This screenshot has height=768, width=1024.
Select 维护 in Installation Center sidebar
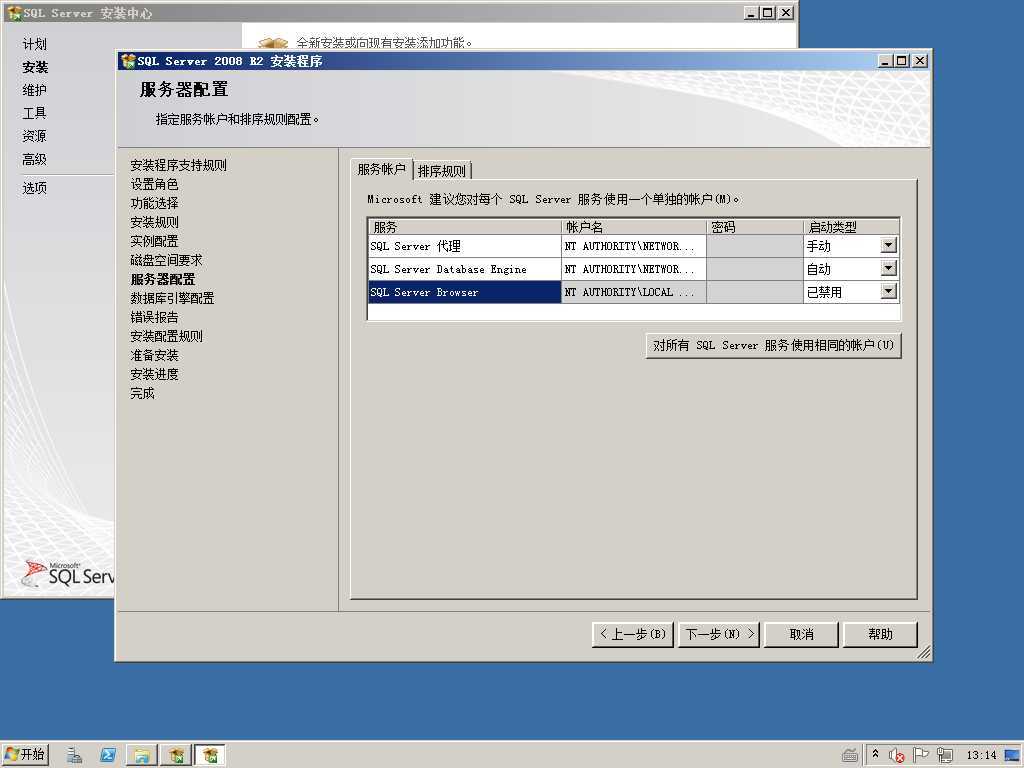click(x=35, y=90)
